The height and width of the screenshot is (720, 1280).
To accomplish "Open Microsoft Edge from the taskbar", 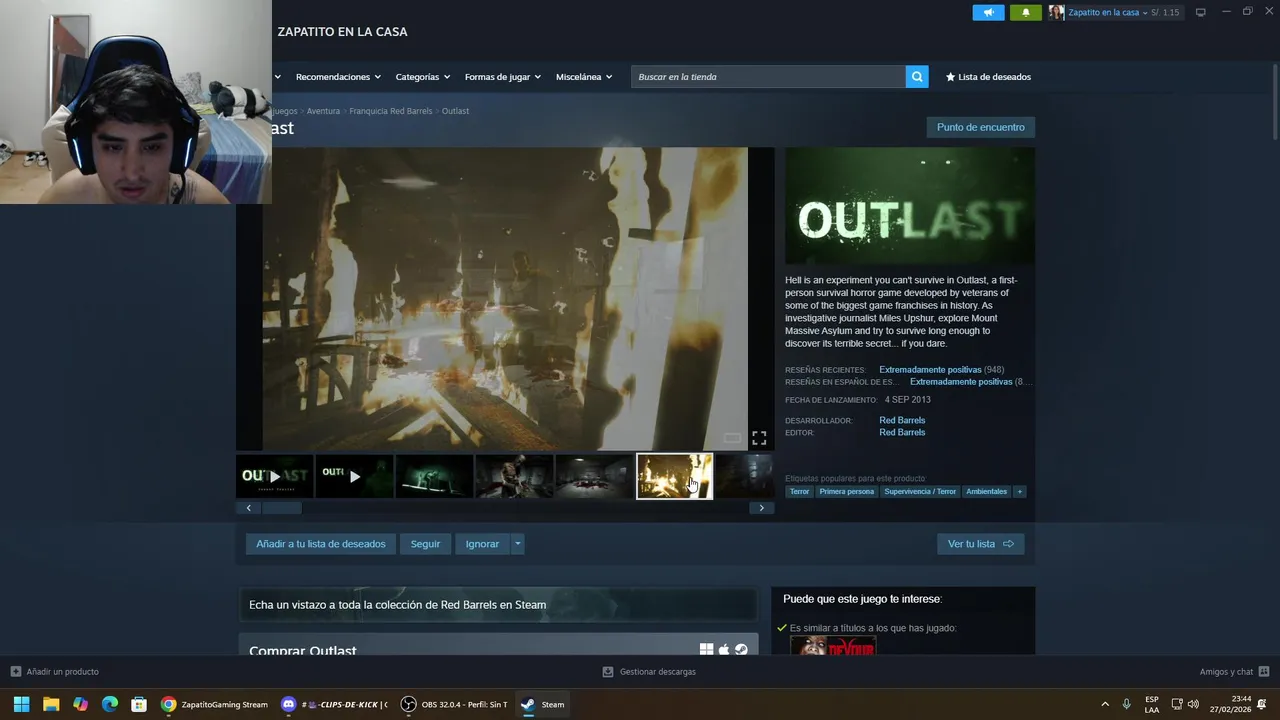I will pos(110,704).
